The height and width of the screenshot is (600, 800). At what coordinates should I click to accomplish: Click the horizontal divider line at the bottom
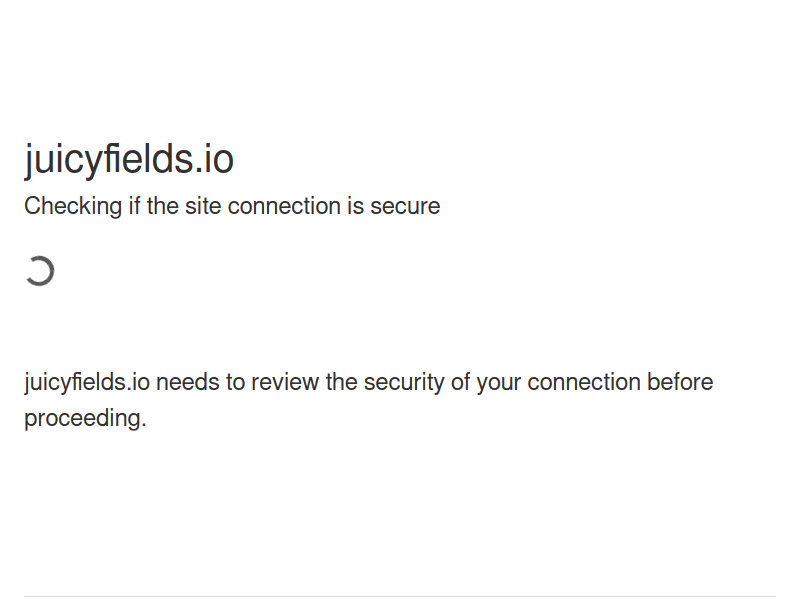400,597
